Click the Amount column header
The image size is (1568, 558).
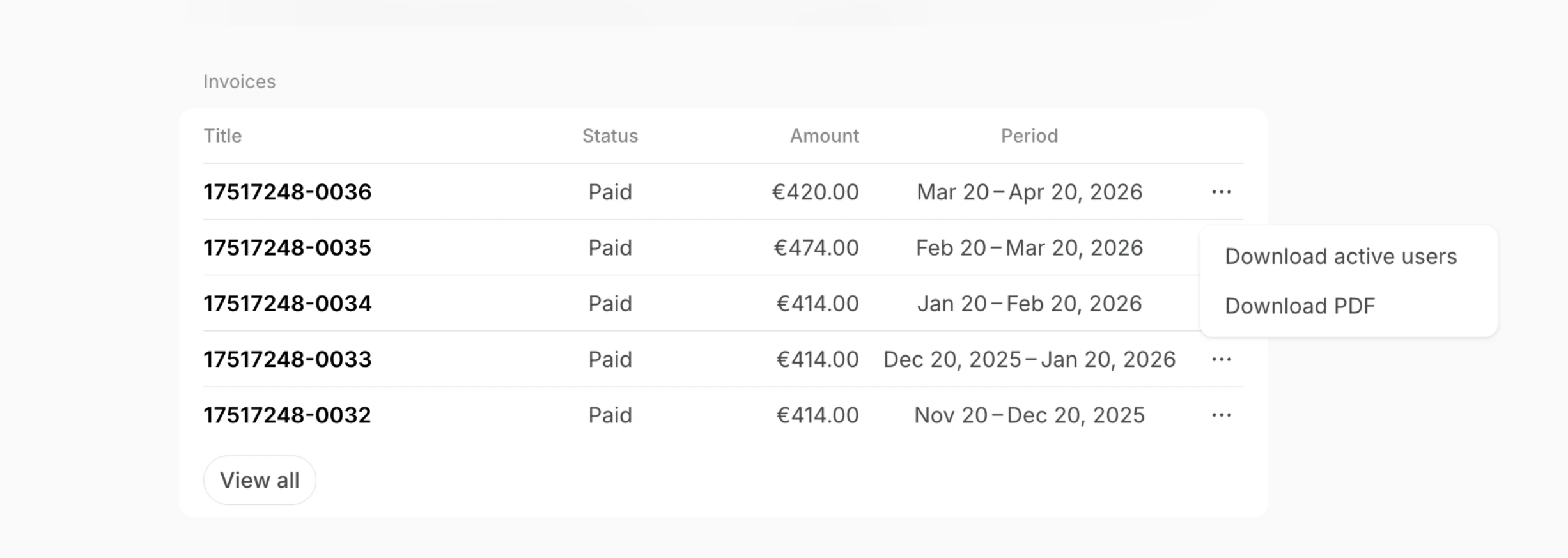pyautogui.click(x=824, y=136)
